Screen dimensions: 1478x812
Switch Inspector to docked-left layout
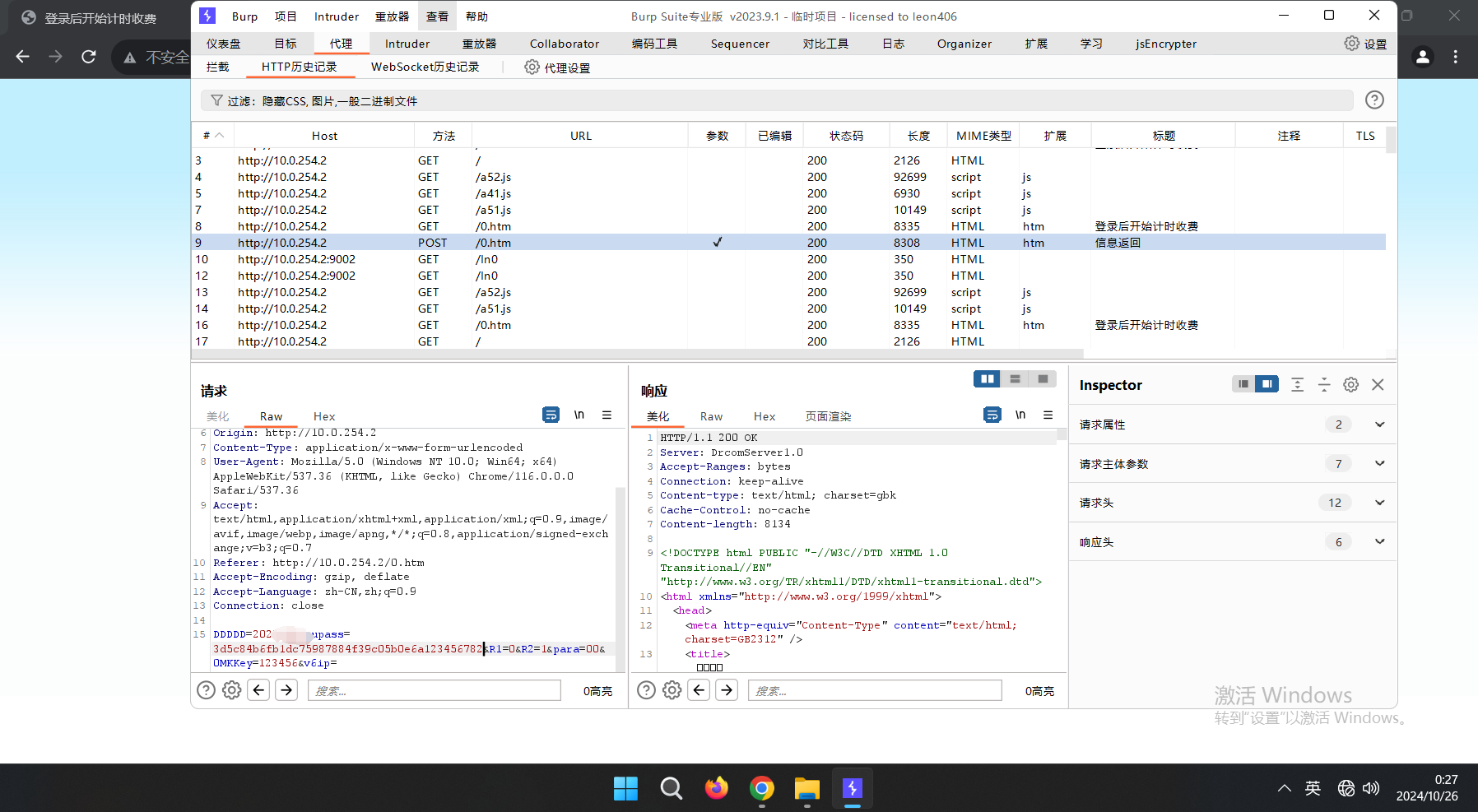(1243, 384)
